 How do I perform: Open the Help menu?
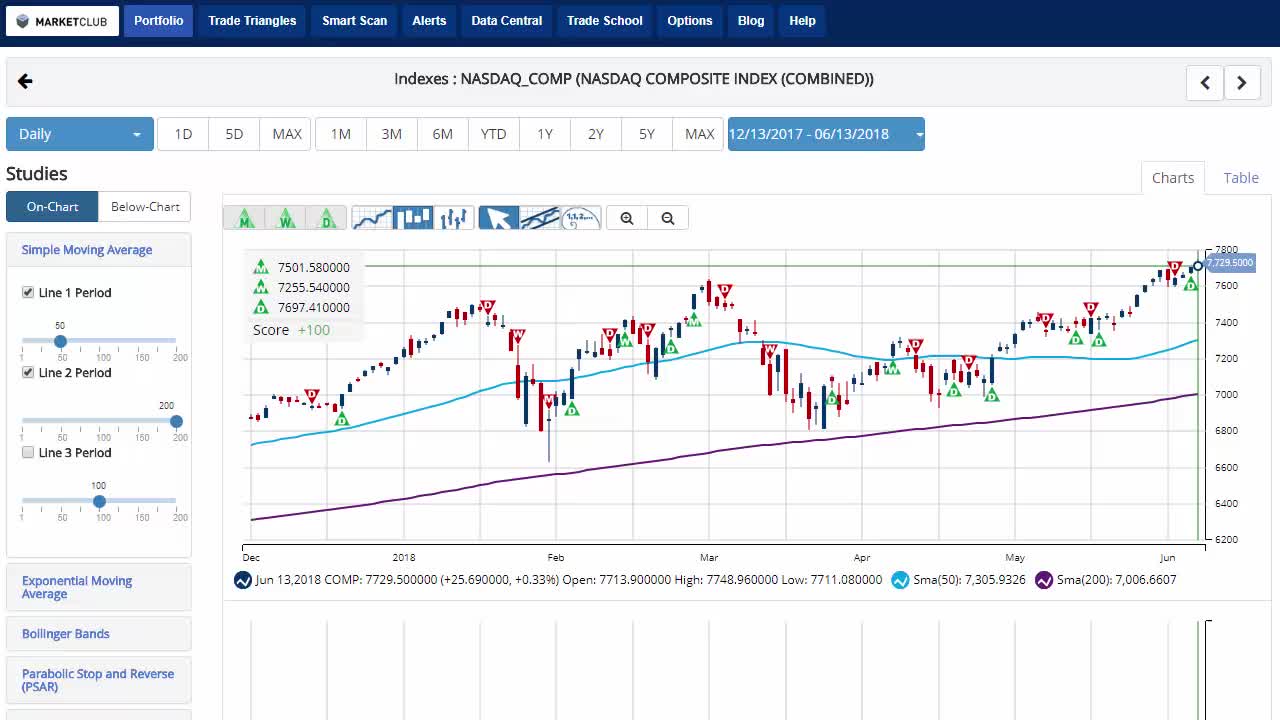(x=802, y=21)
